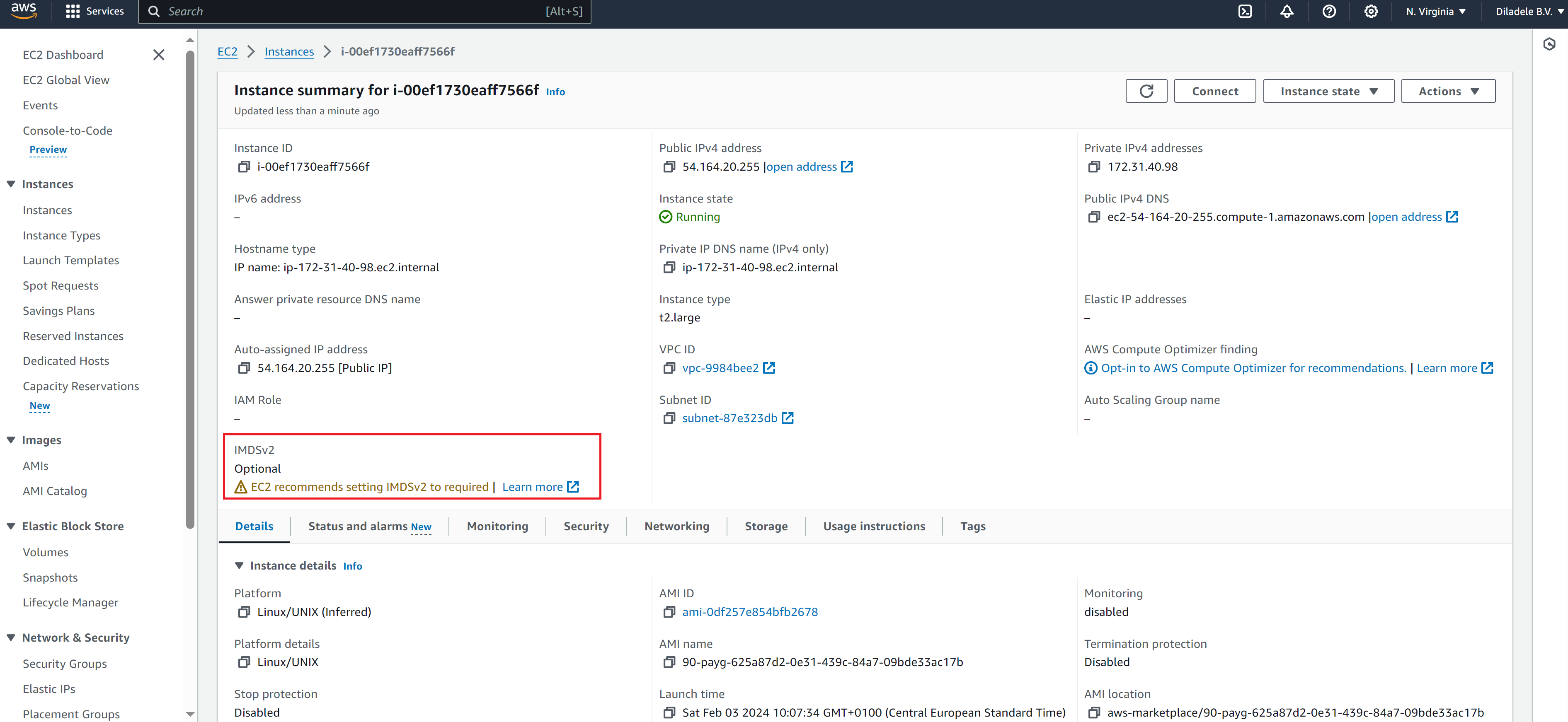Click the Connect button

[1214, 91]
